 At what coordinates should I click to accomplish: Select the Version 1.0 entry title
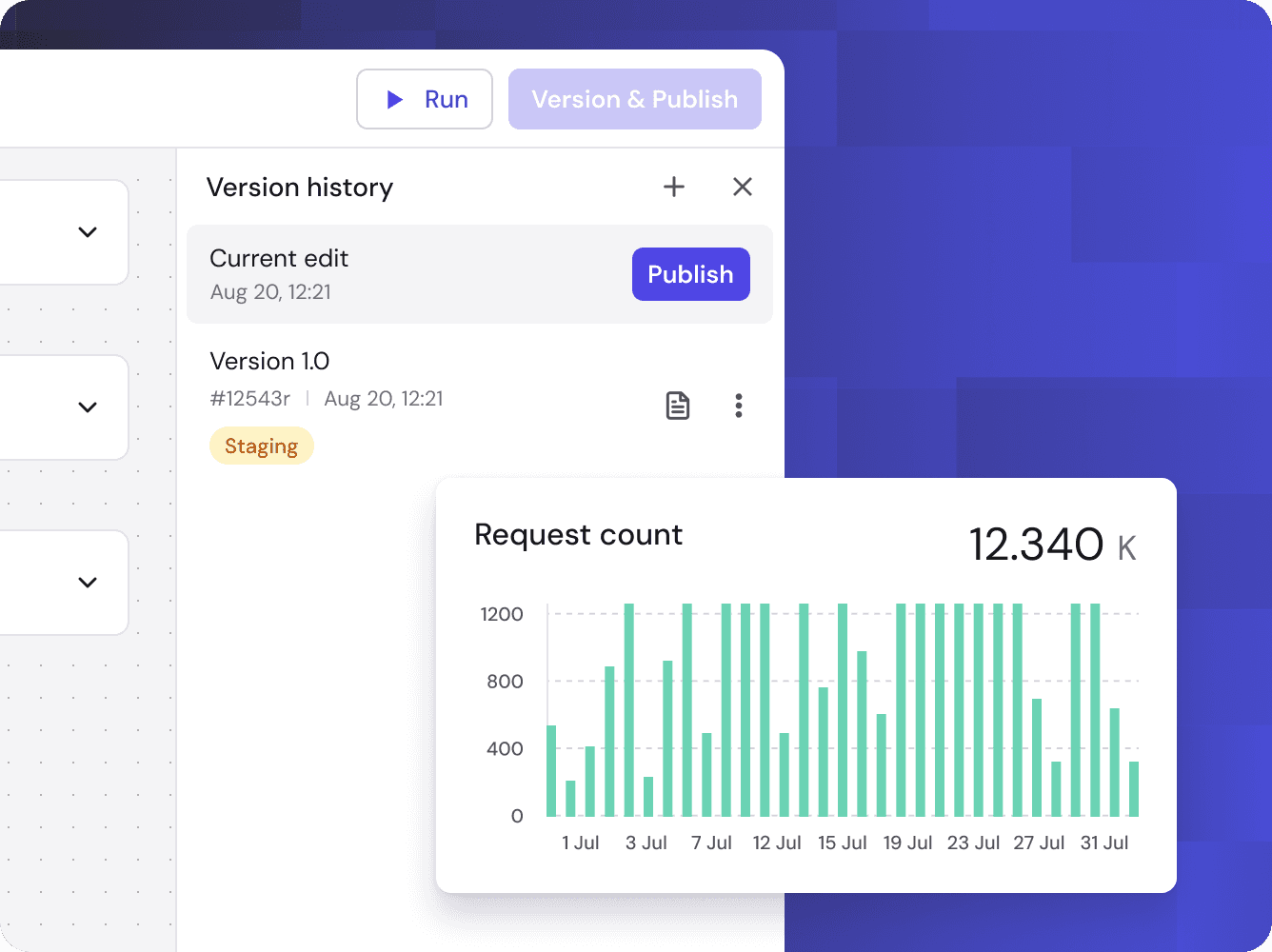(269, 362)
